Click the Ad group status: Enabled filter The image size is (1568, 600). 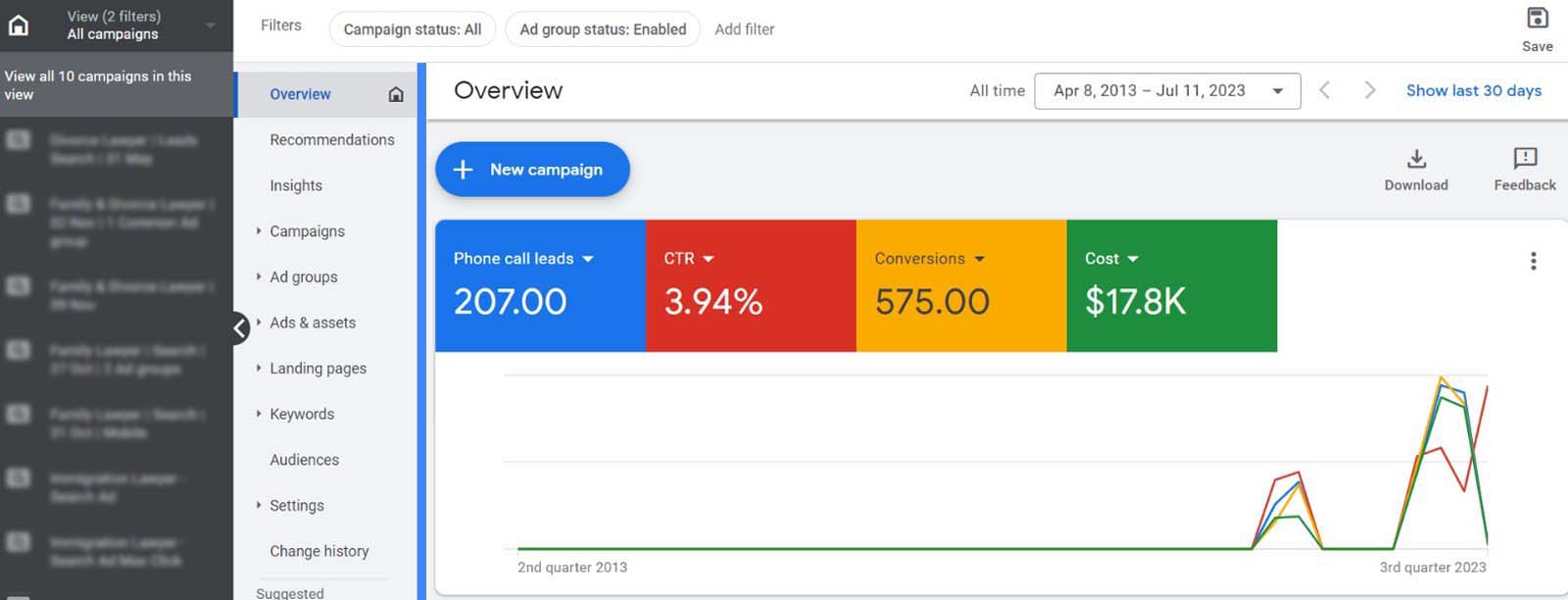602,29
